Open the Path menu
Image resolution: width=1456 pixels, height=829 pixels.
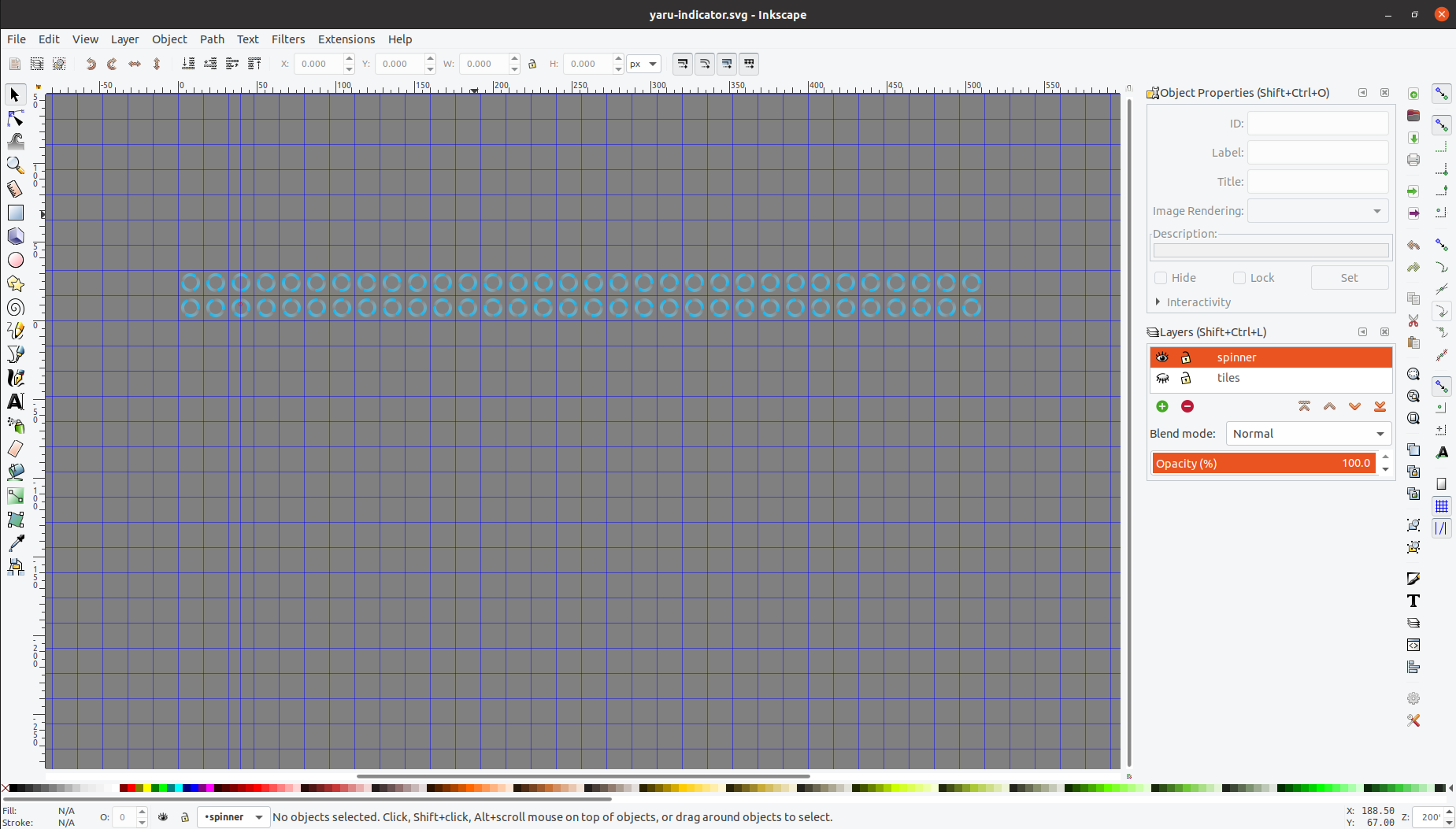pyautogui.click(x=212, y=39)
